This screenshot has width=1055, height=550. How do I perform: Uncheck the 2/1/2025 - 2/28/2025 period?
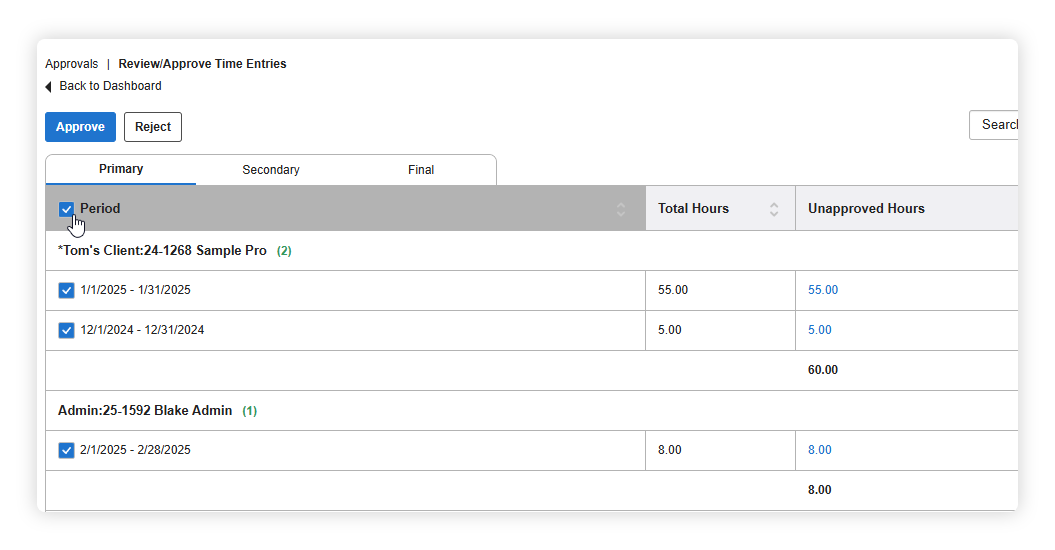pos(66,450)
